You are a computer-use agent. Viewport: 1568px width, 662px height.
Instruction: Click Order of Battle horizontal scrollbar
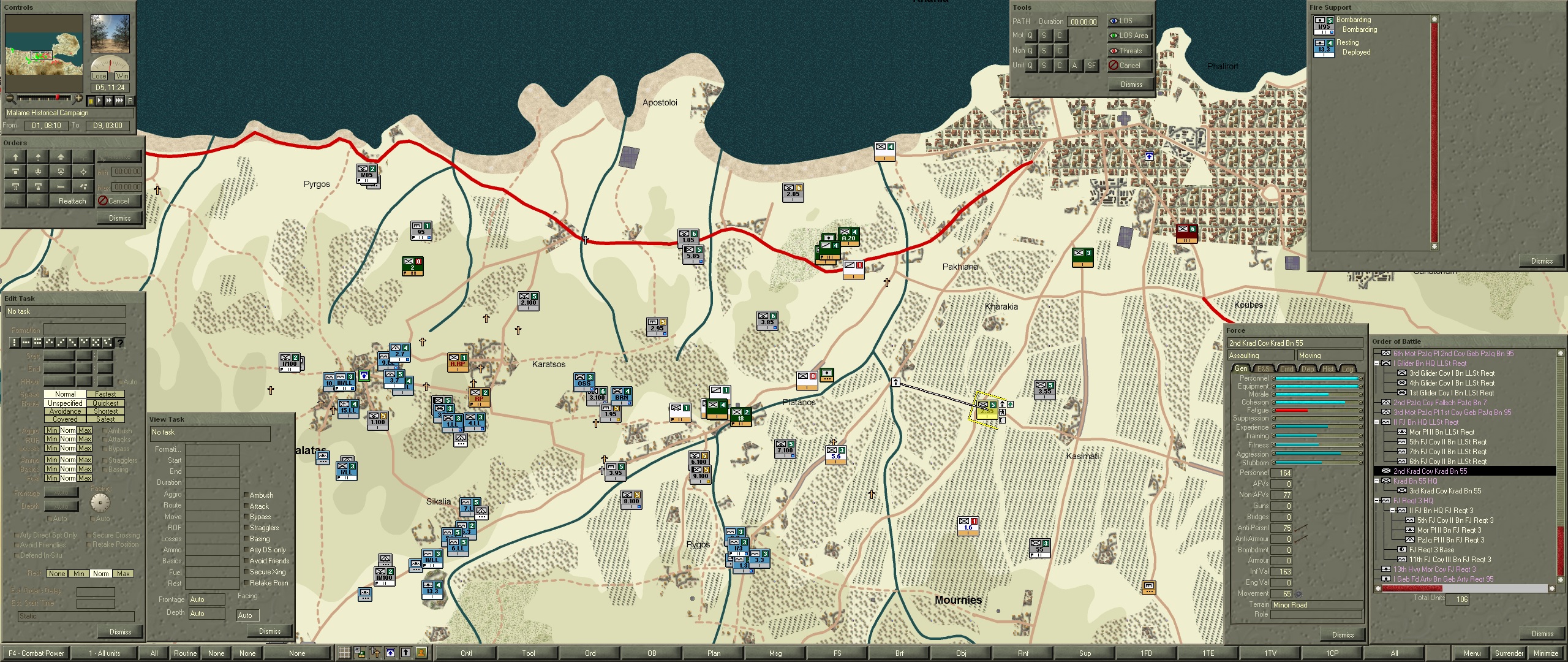click(1464, 588)
